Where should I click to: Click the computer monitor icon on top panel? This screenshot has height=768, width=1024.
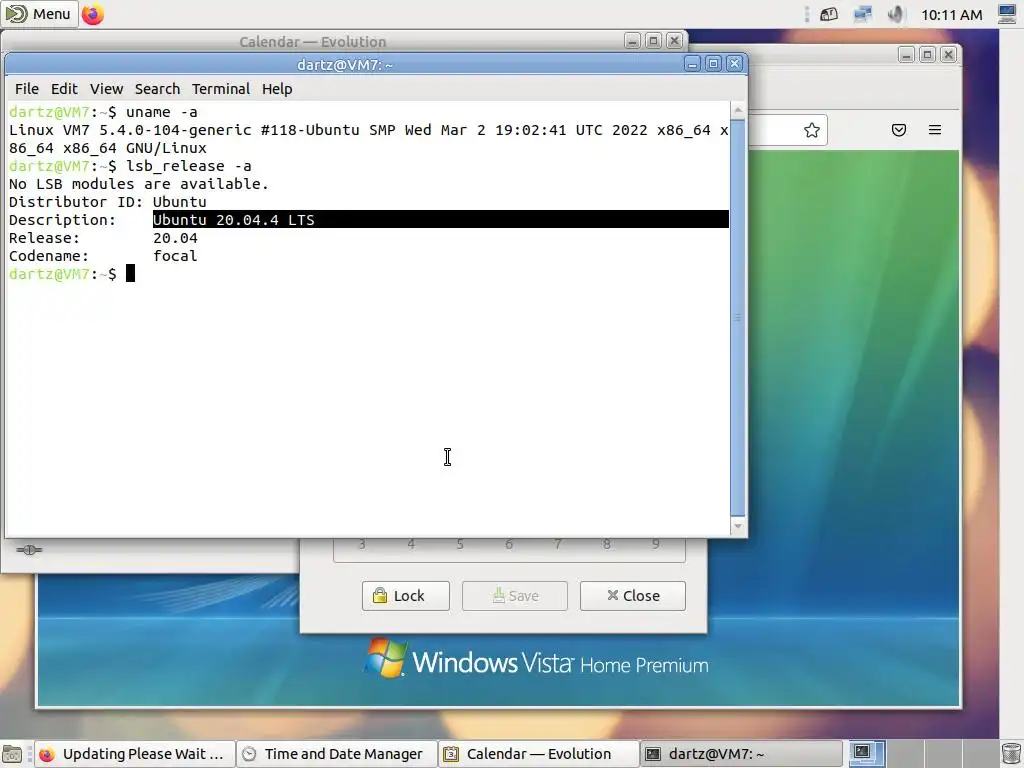pos(1008,14)
